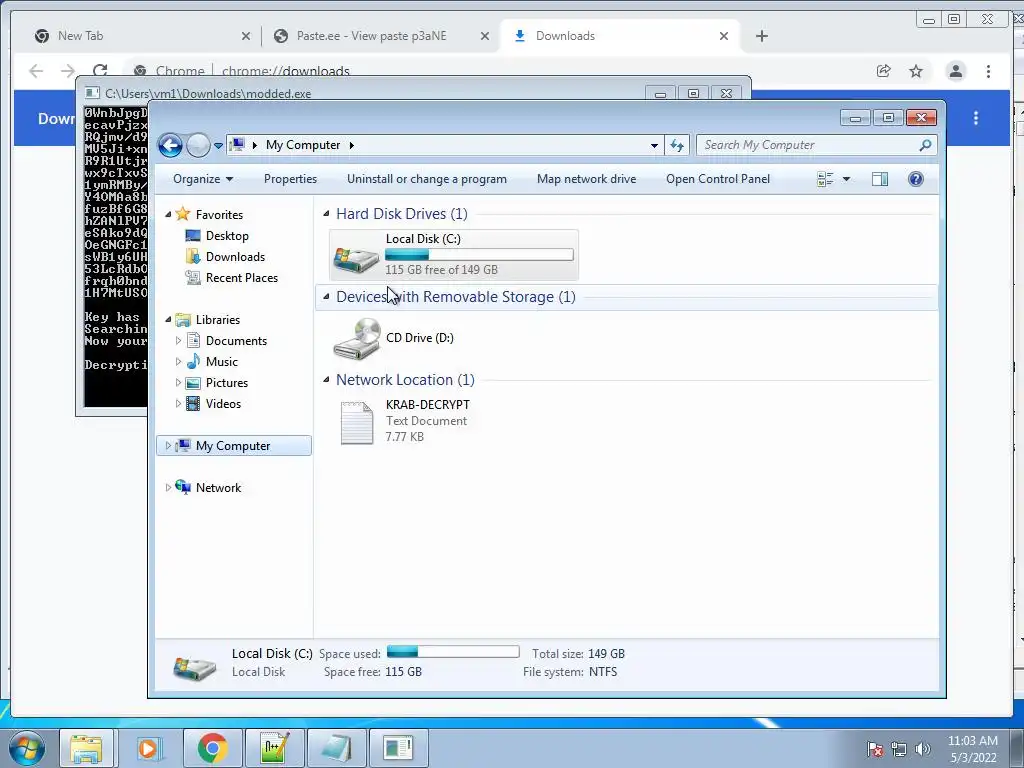This screenshot has height=768, width=1024.
Task: Select Network in navigation pane
Action: [x=218, y=487]
